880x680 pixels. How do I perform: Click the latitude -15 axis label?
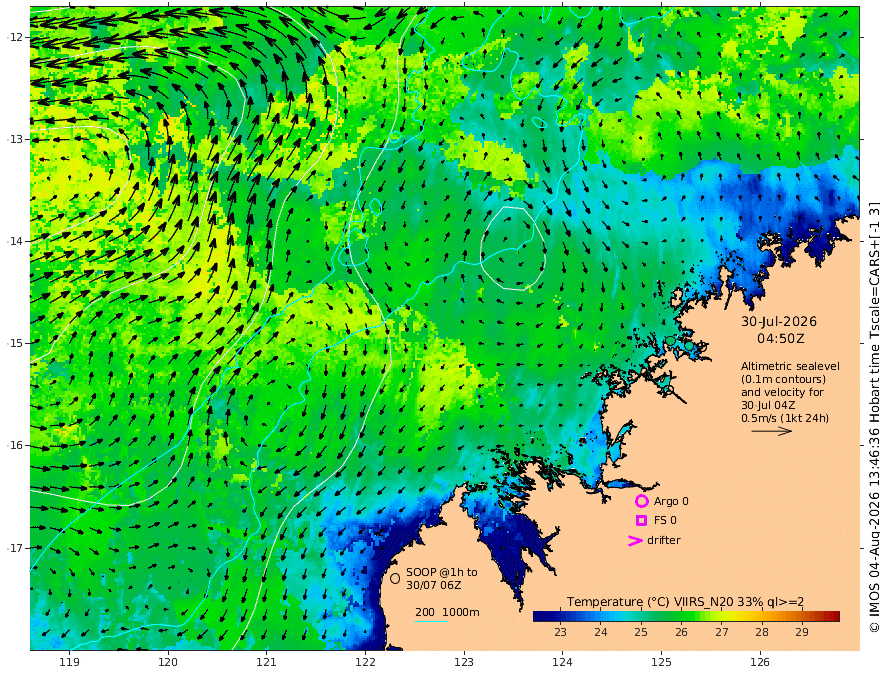pos(15,343)
